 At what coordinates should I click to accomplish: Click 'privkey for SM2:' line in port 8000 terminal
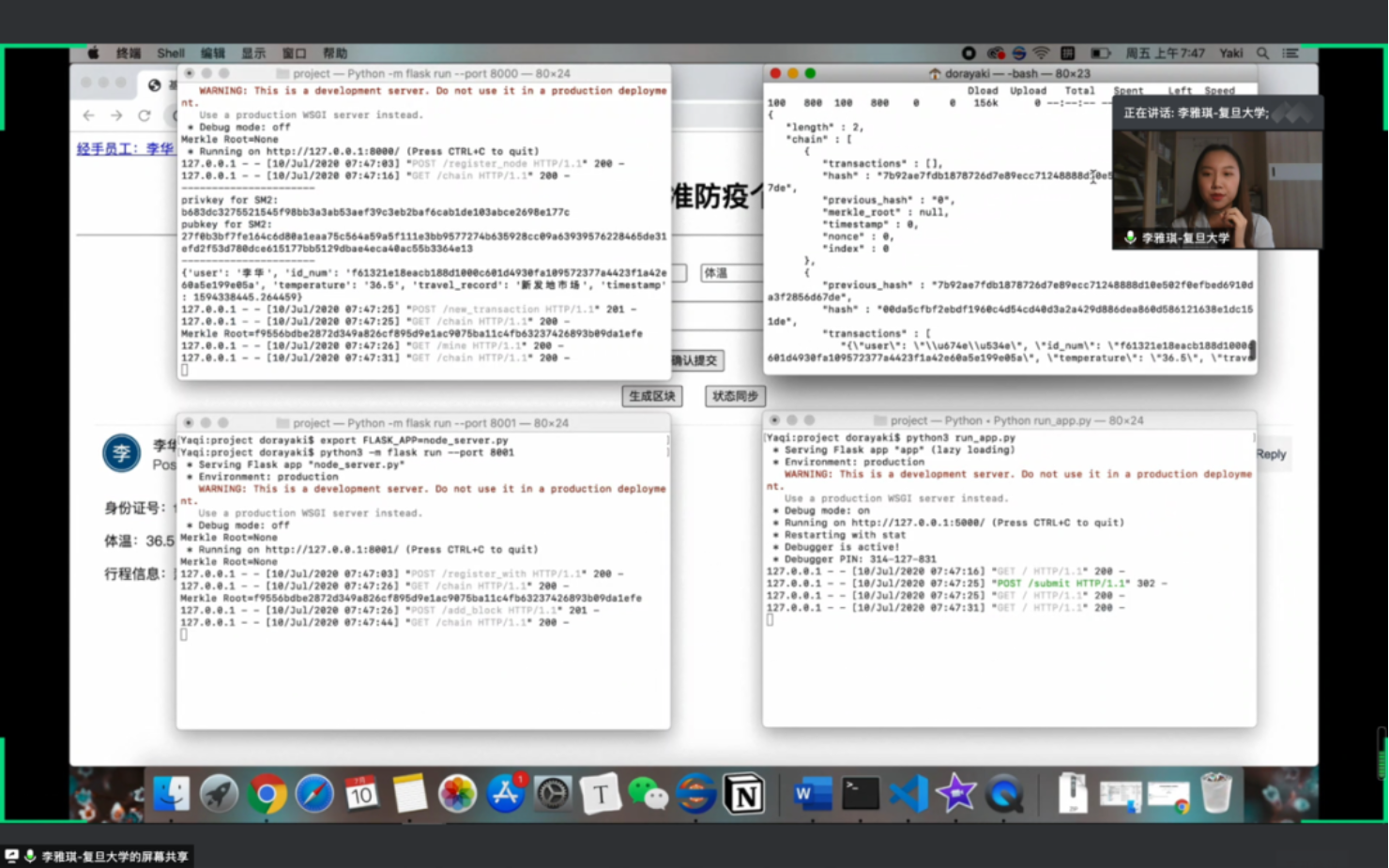click(x=228, y=200)
